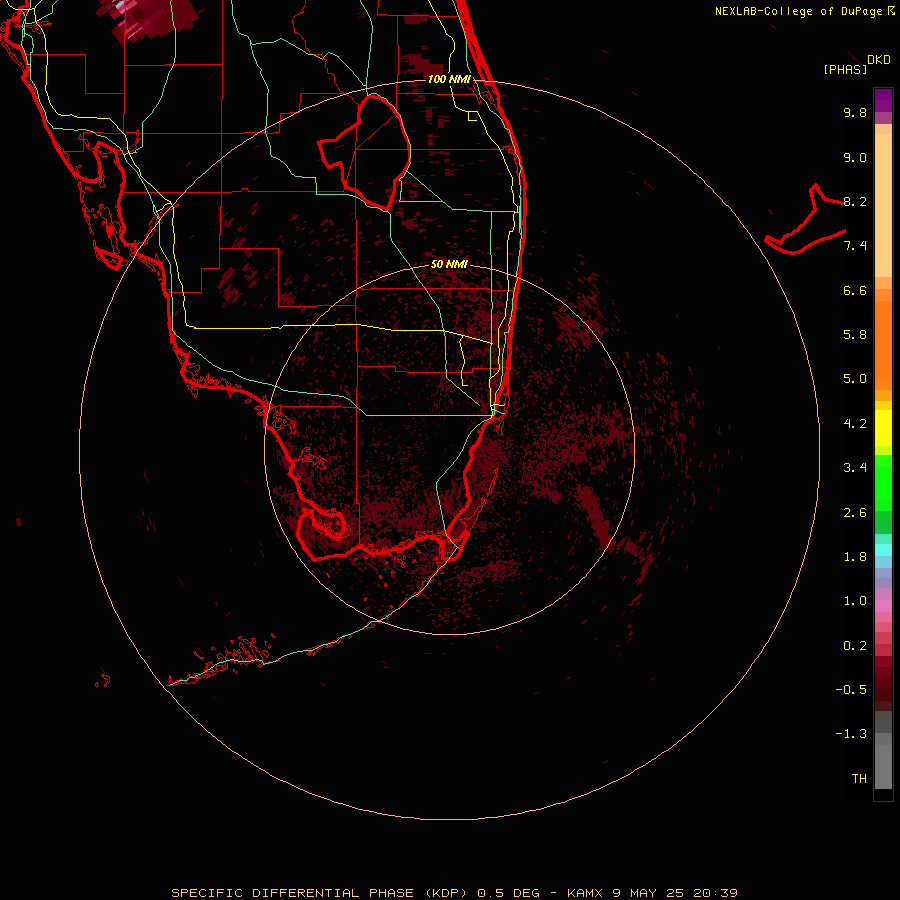Pick the pink color band near 1.0
The height and width of the screenshot is (900, 900).
[883, 605]
